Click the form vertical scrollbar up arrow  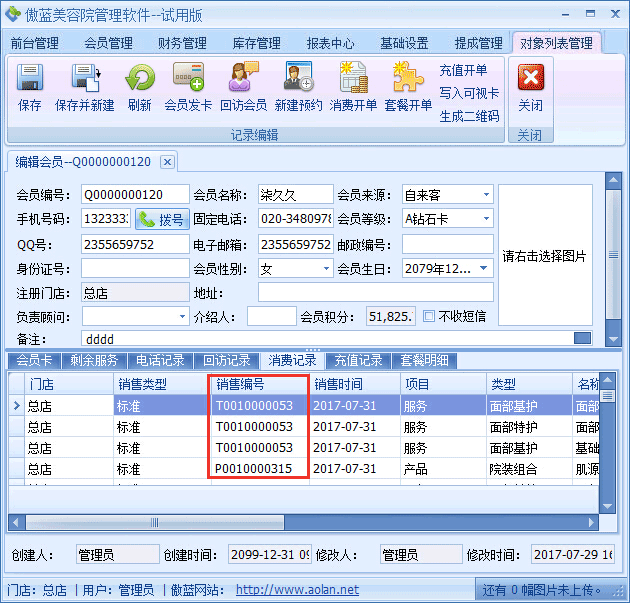613,181
